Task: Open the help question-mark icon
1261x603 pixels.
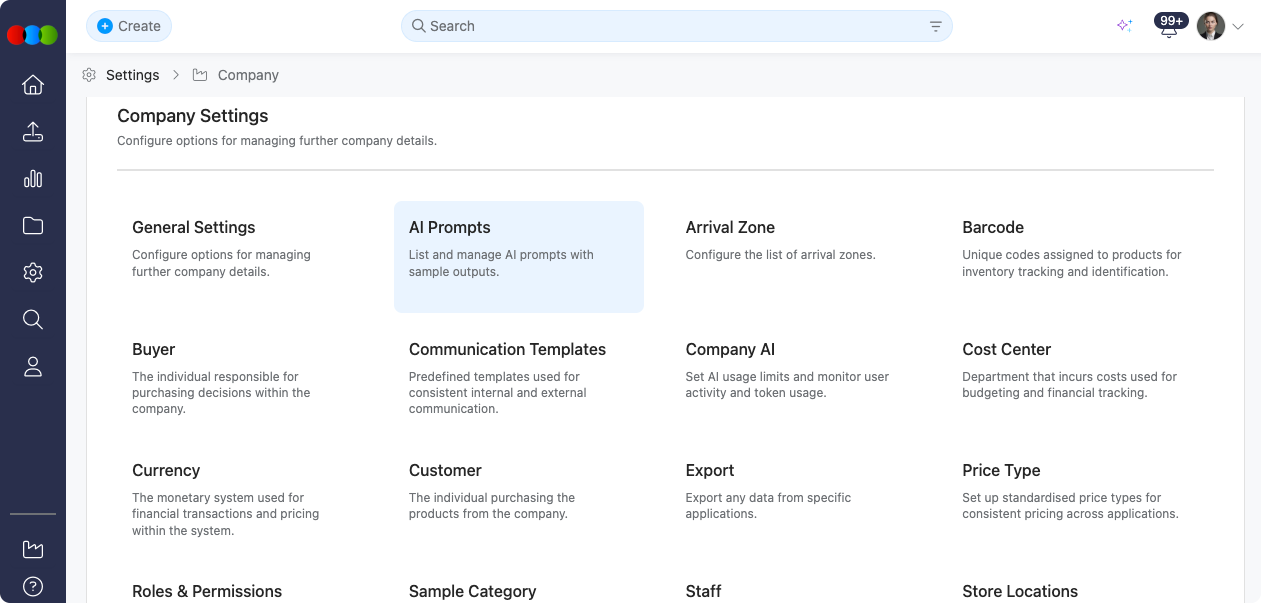Action: coord(32,587)
